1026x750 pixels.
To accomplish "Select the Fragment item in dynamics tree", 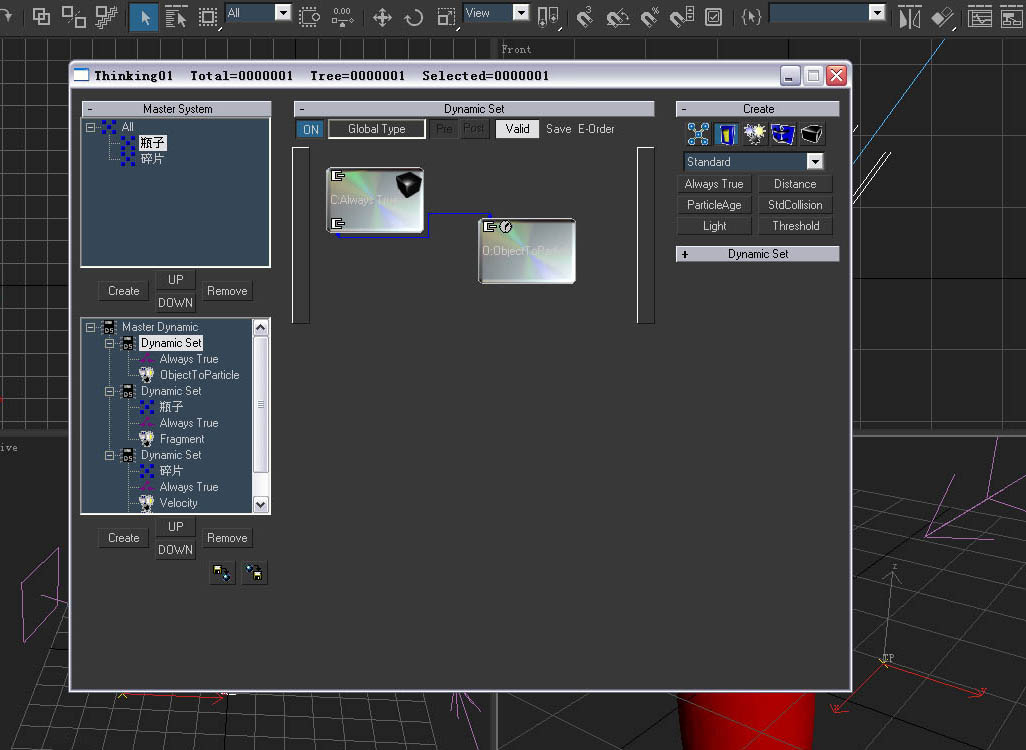I will [181, 439].
